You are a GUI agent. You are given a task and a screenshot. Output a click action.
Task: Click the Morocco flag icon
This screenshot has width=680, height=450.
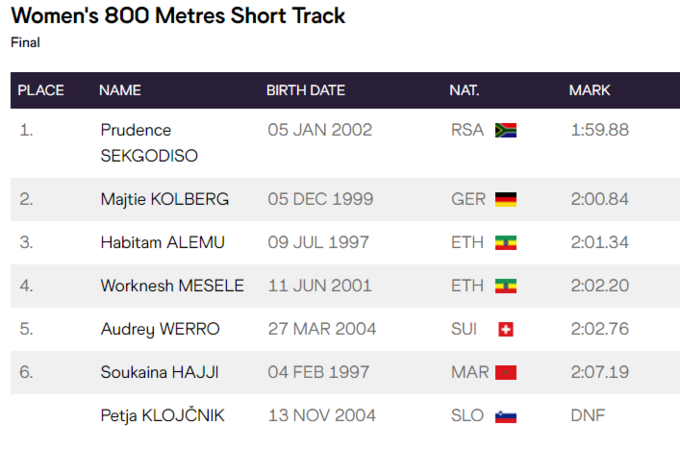point(506,373)
